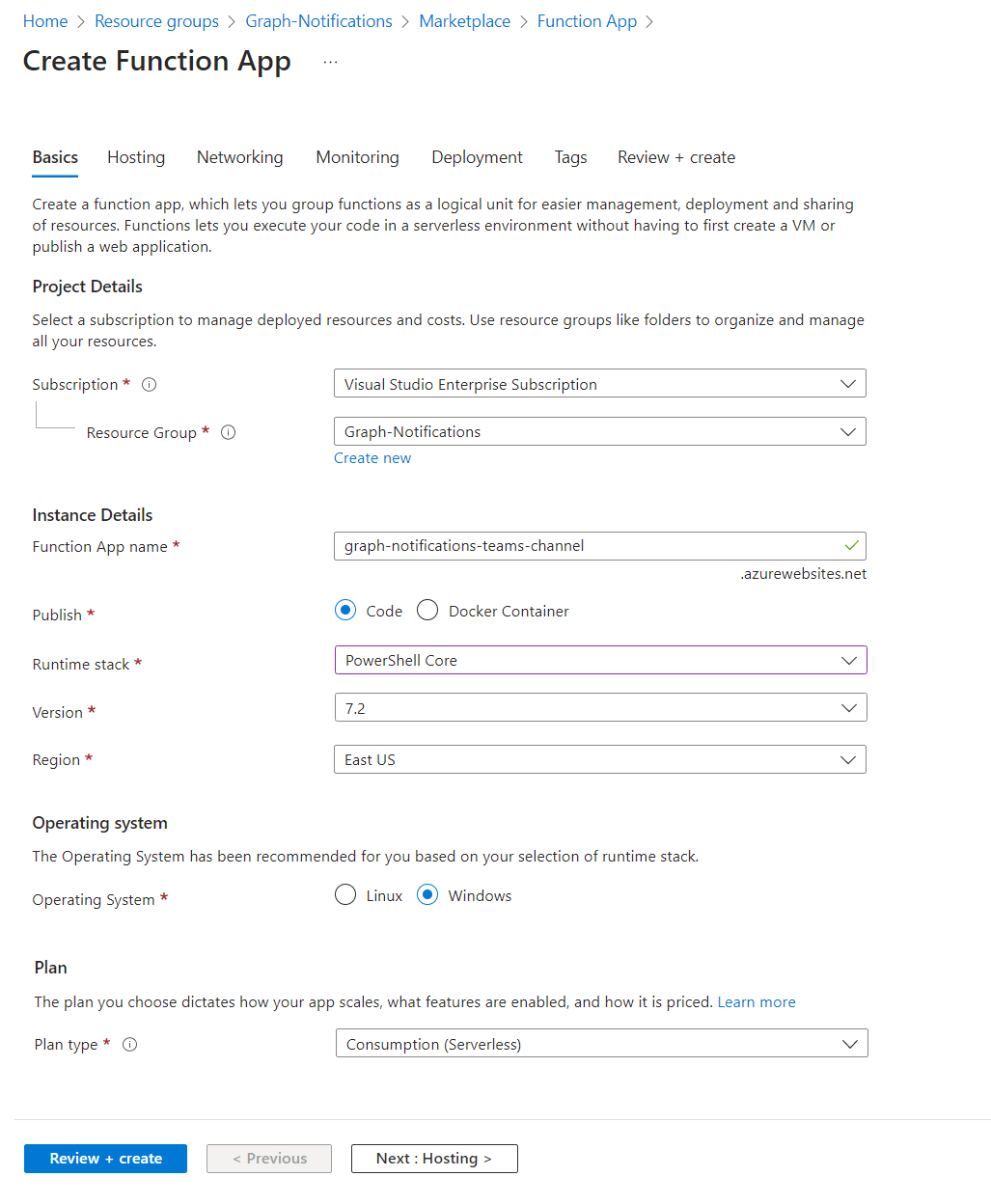991x1204 pixels.
Task: Expand the Runtime stack dropdown
Action: click(x=599, y=661)
